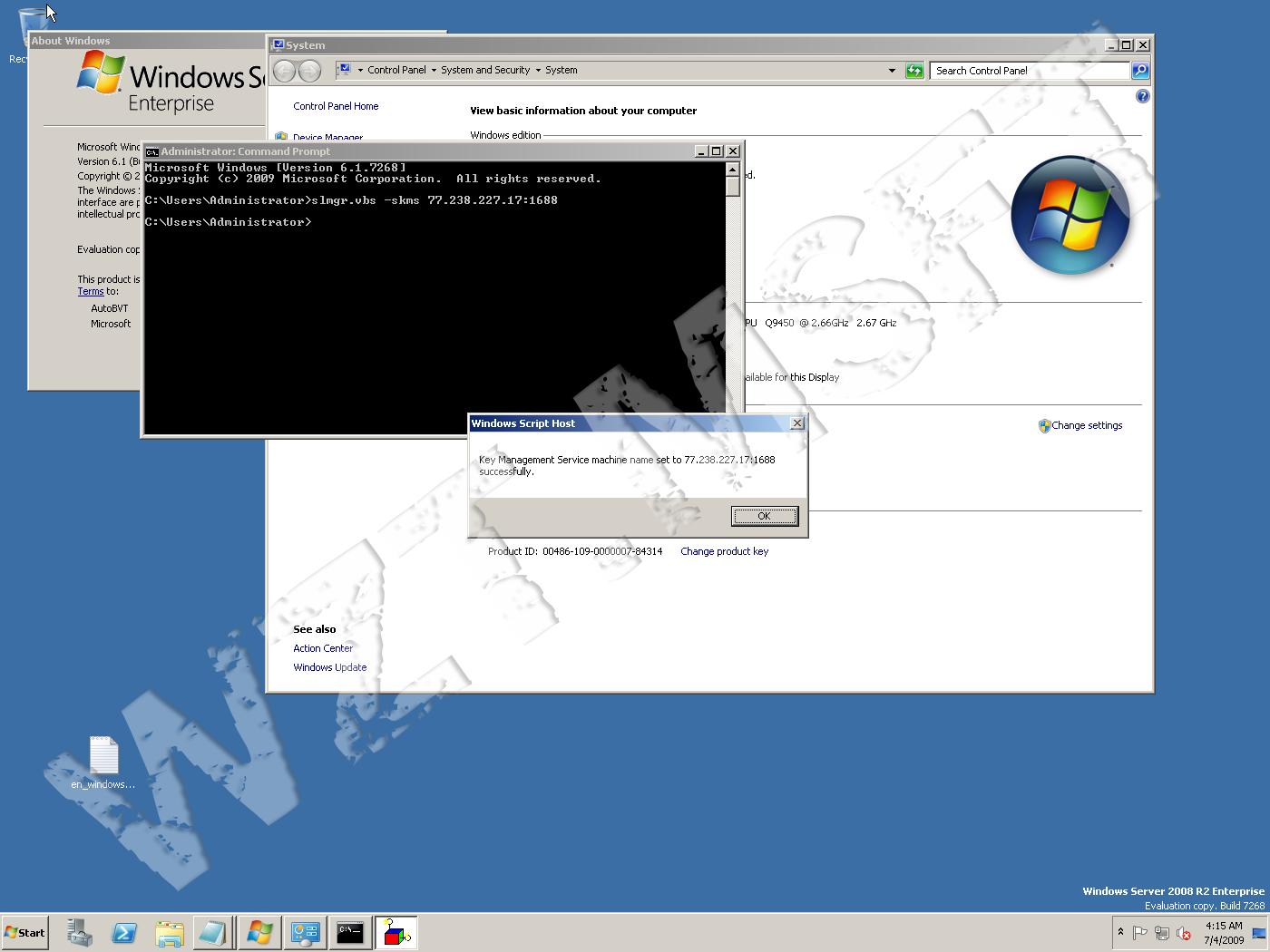
Task: Open the network tray icon
Action: 1162,933
